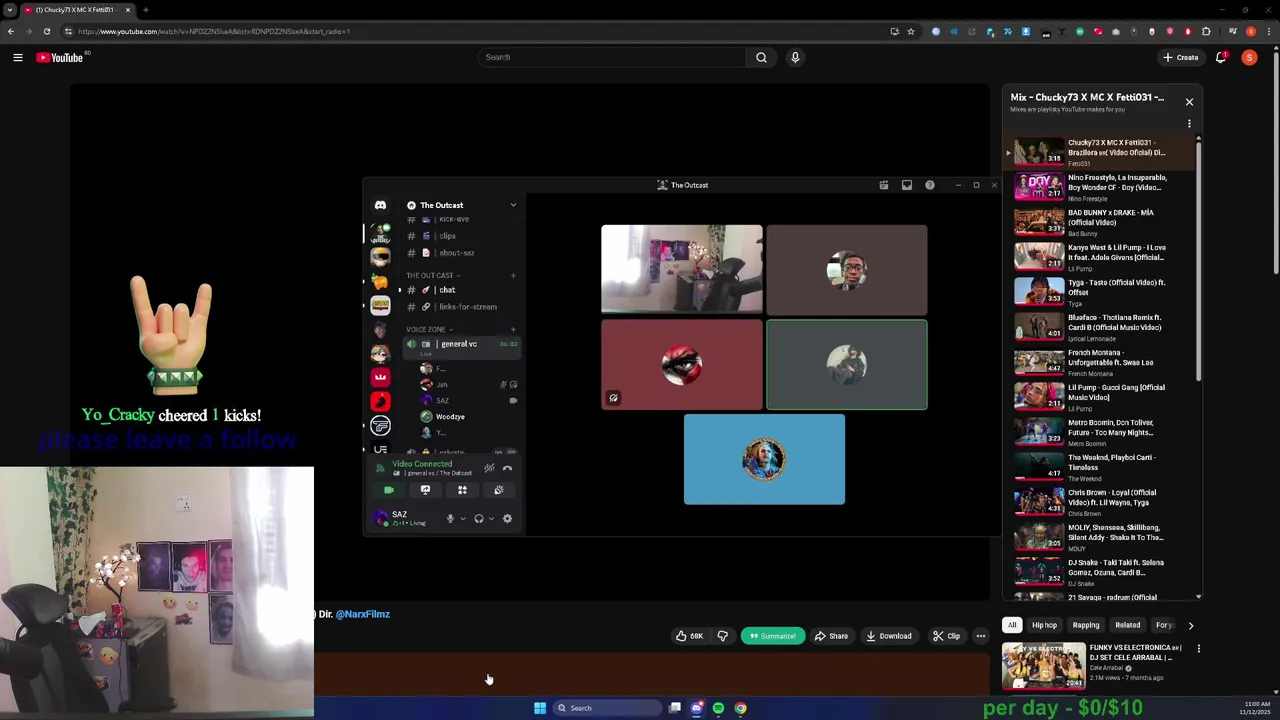Open YouTube notifications bell

(1221, 57)
